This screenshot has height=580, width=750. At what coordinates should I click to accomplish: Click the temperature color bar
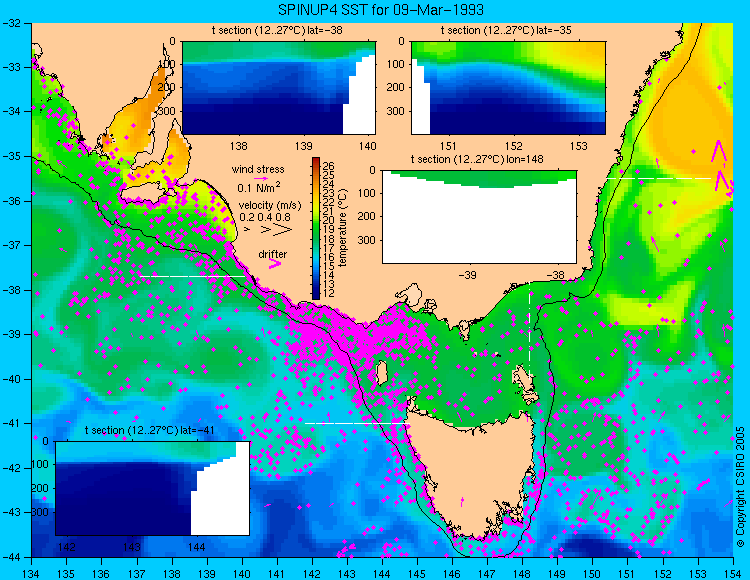[x=316, y=229]
